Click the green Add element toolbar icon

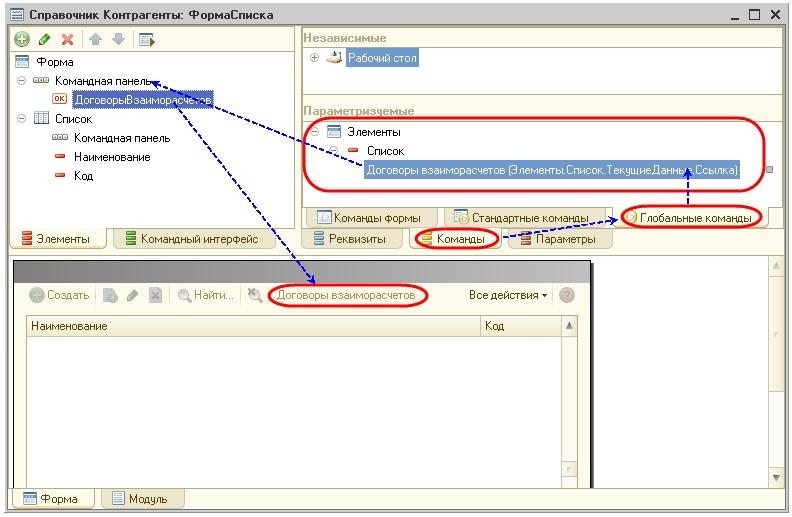coord(22,40)
